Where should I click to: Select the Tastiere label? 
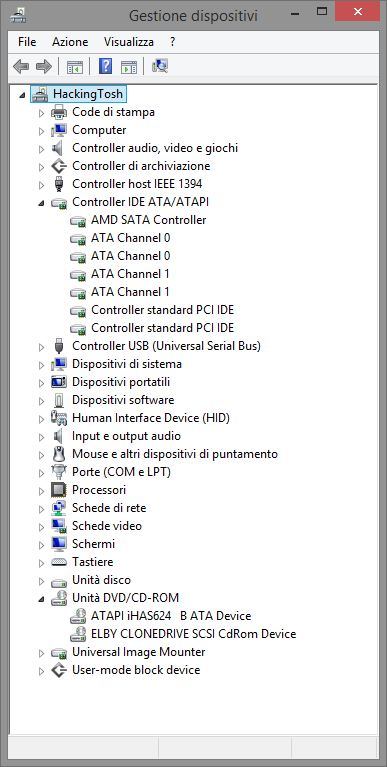click(92, 562)
